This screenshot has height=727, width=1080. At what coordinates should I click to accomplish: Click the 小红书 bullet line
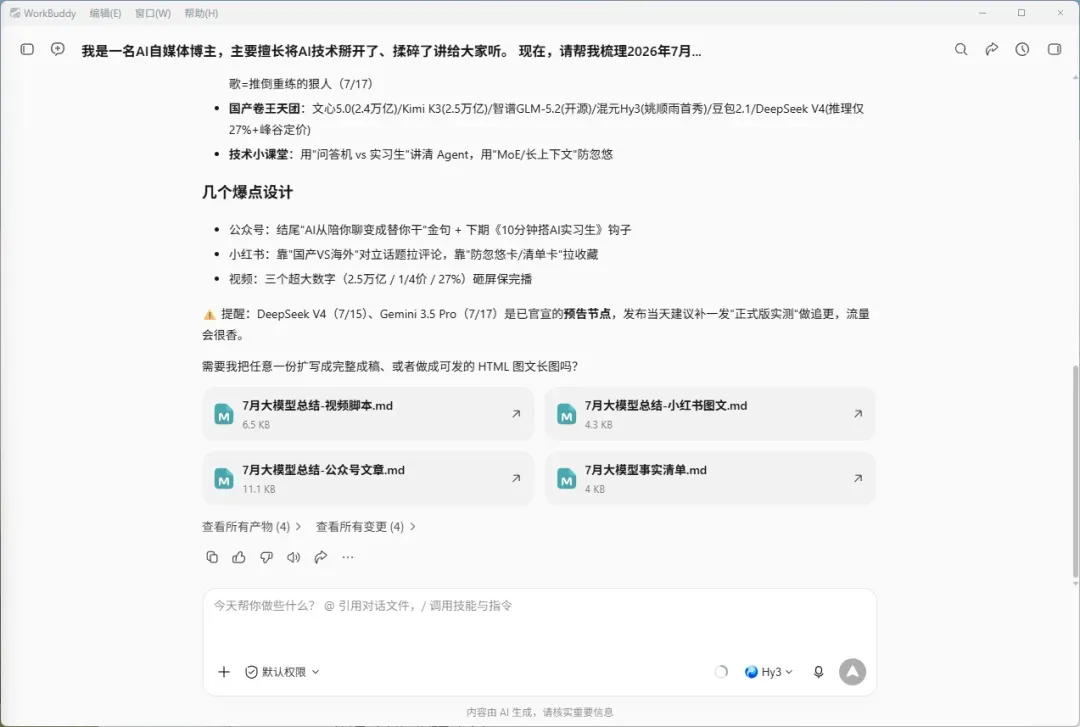click(413, 254)
